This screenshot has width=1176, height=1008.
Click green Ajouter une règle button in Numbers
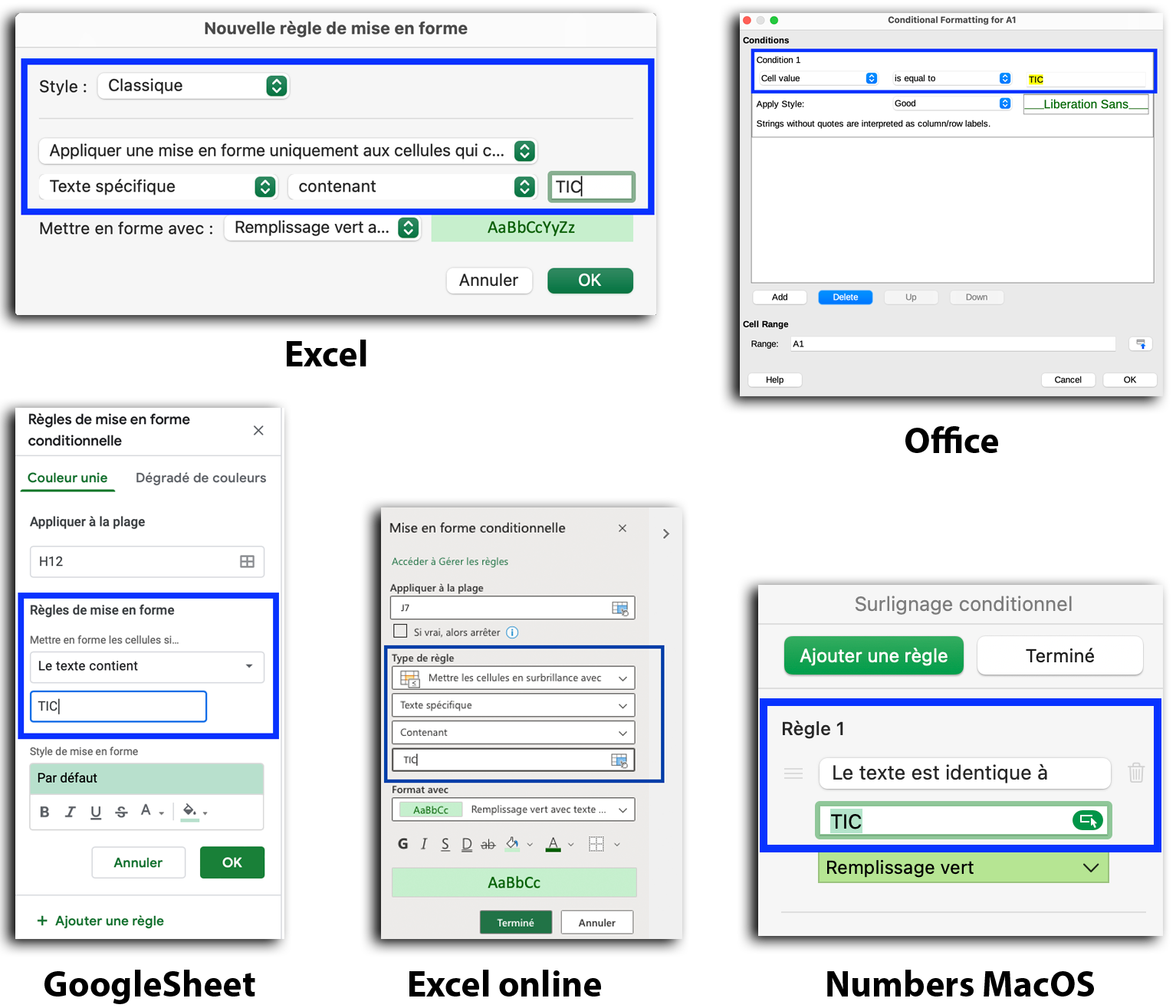click(x=874, y=656)
